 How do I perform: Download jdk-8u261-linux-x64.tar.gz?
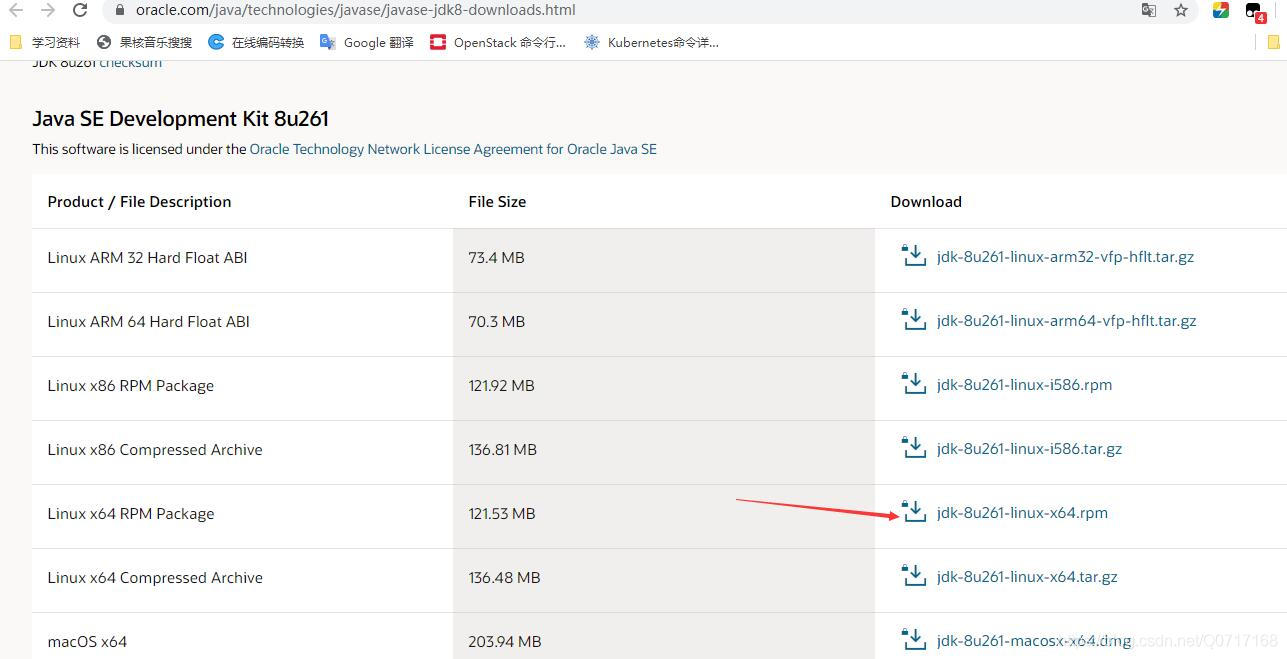(1027, 577)
